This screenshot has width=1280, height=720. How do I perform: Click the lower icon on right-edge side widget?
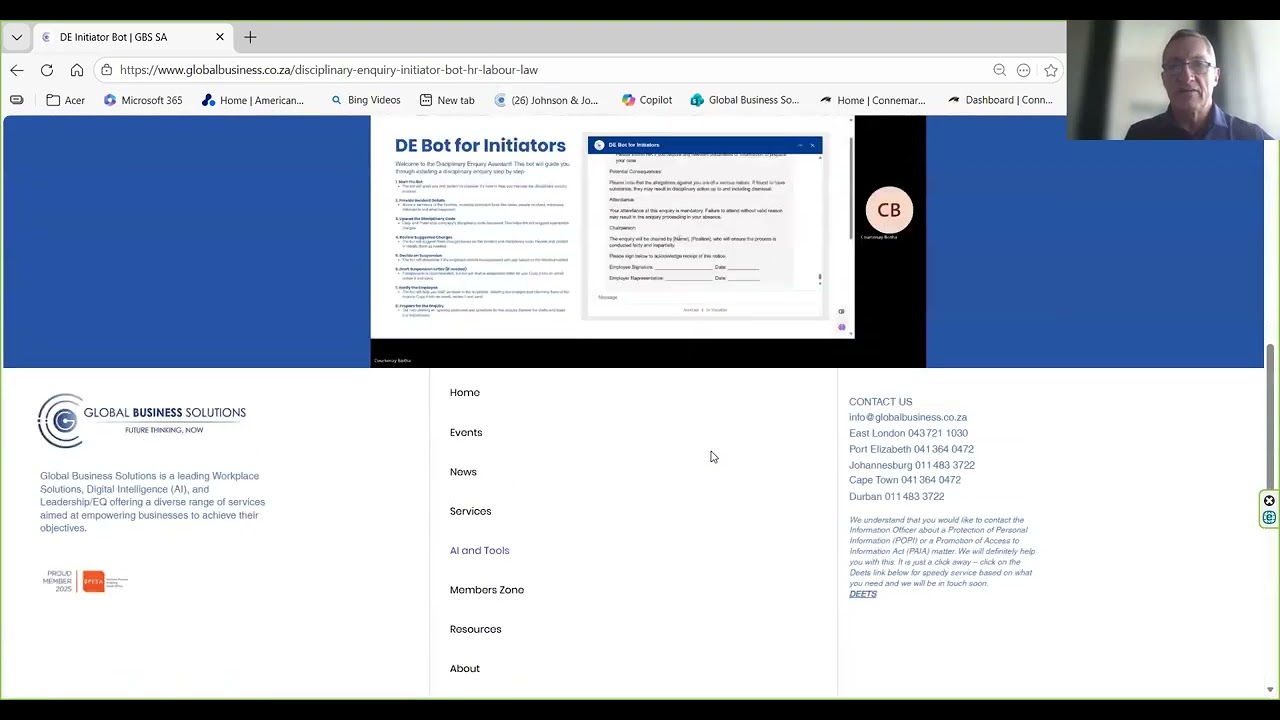1269,517
